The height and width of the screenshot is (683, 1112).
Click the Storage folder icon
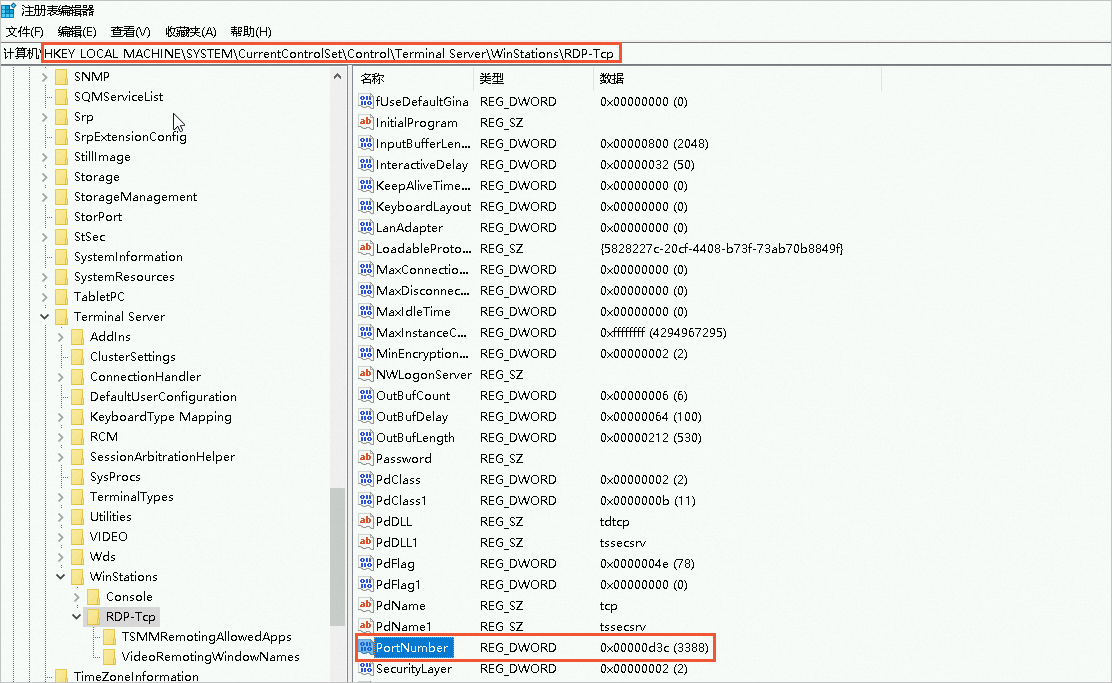61,177
